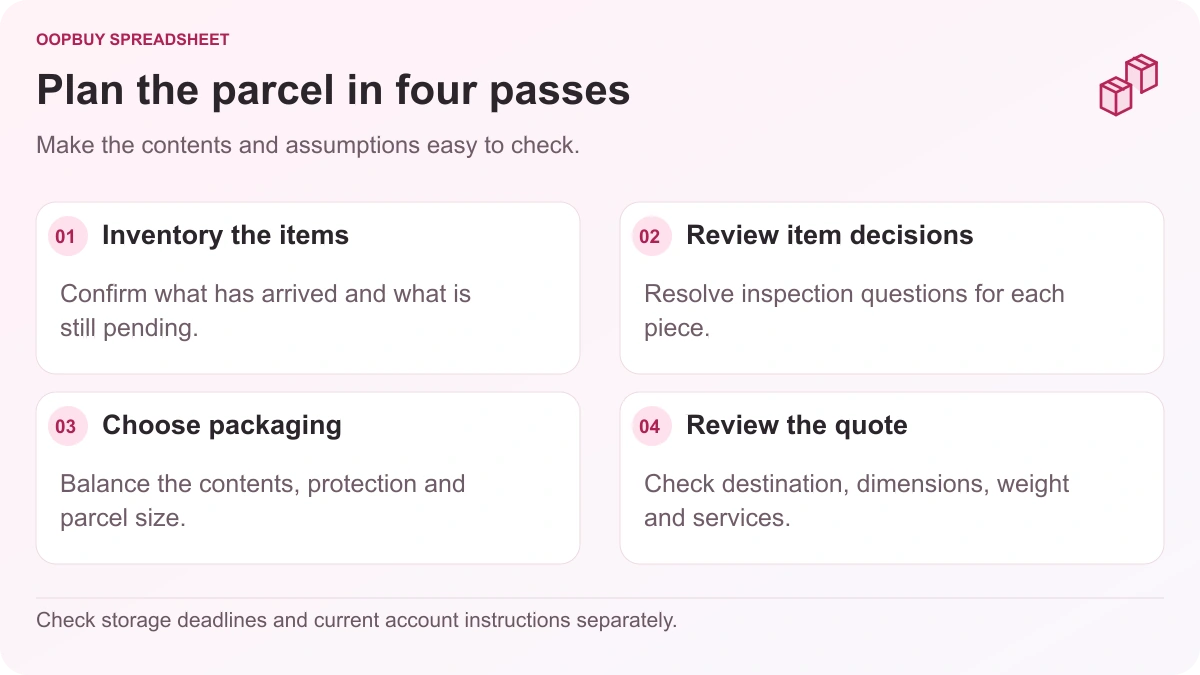Click the Resolve inspection questions description
The width and height of the screenshot is (1200, 675).
click(x=854, y=311)
